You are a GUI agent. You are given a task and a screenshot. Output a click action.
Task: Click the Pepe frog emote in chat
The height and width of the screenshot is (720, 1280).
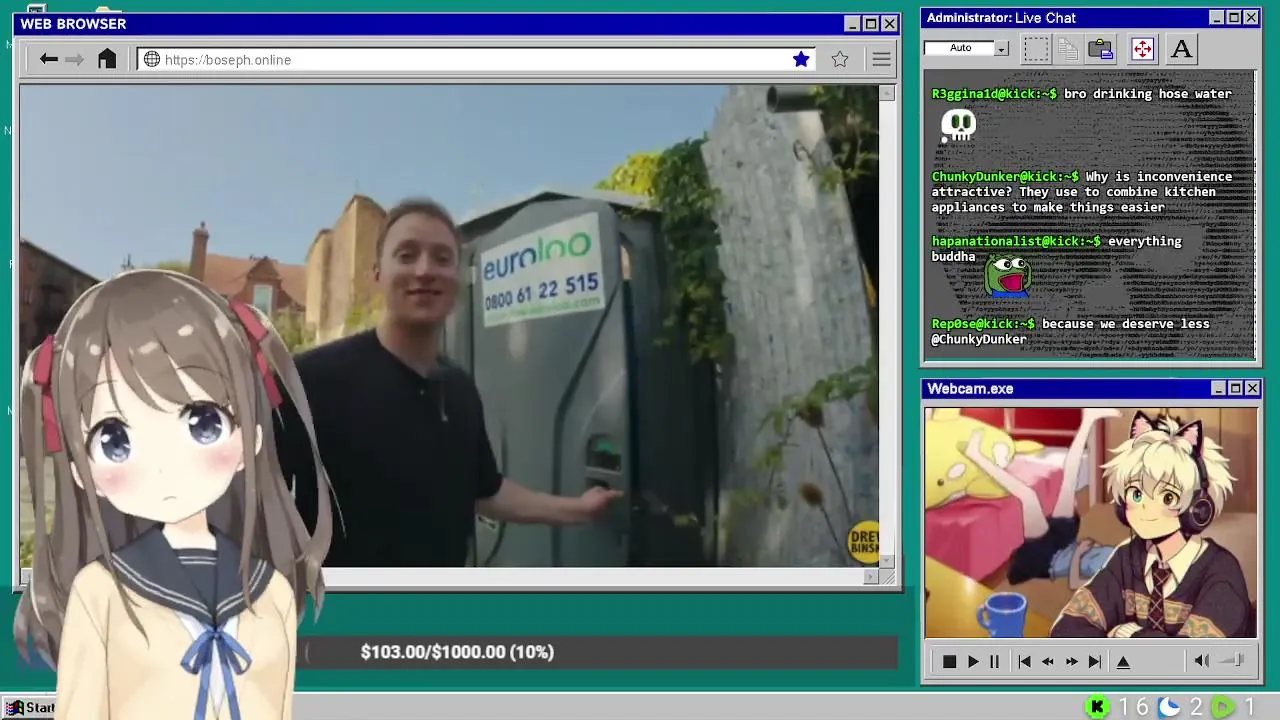tap(1007, 275)
